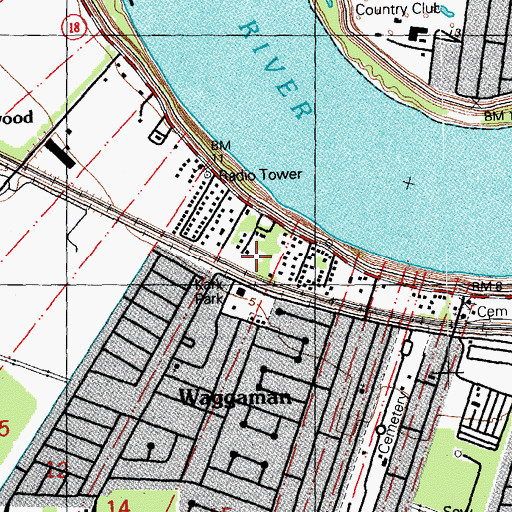Click the black cross mark in river

pos(409,183)
